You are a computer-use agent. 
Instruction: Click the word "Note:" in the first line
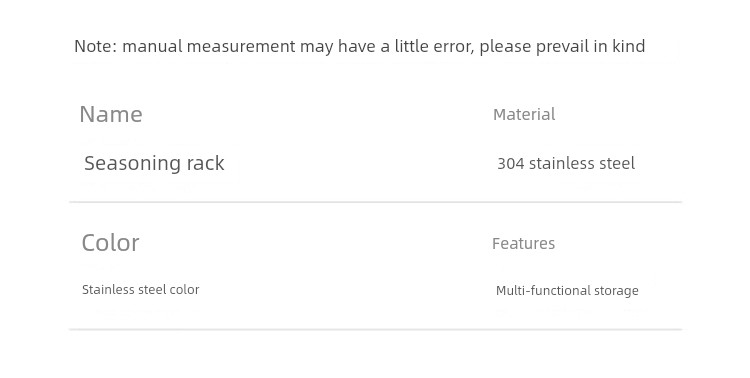pyautogui.click(x=96, y=46)
